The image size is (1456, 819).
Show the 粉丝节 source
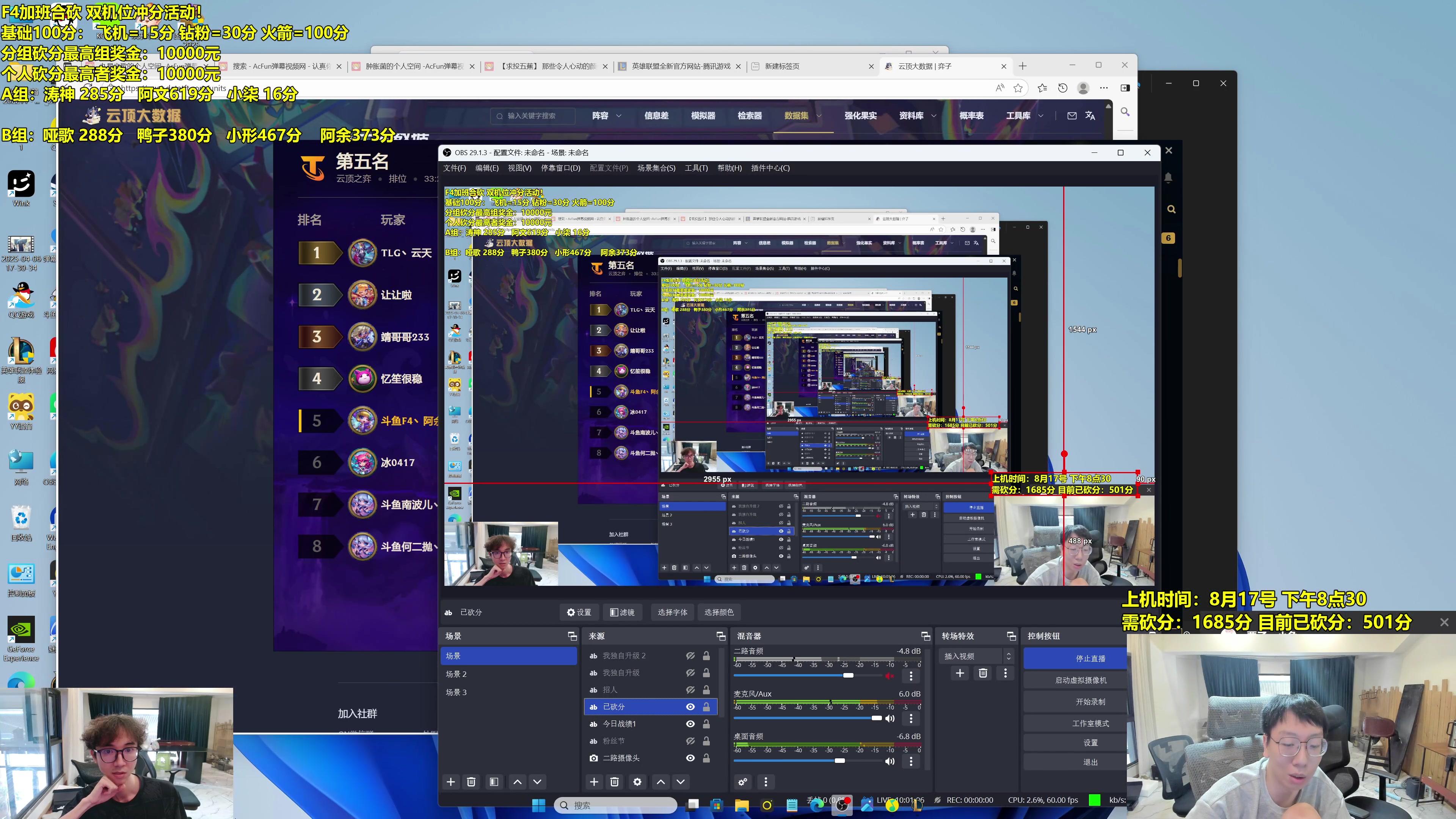[x=690, y=741]
